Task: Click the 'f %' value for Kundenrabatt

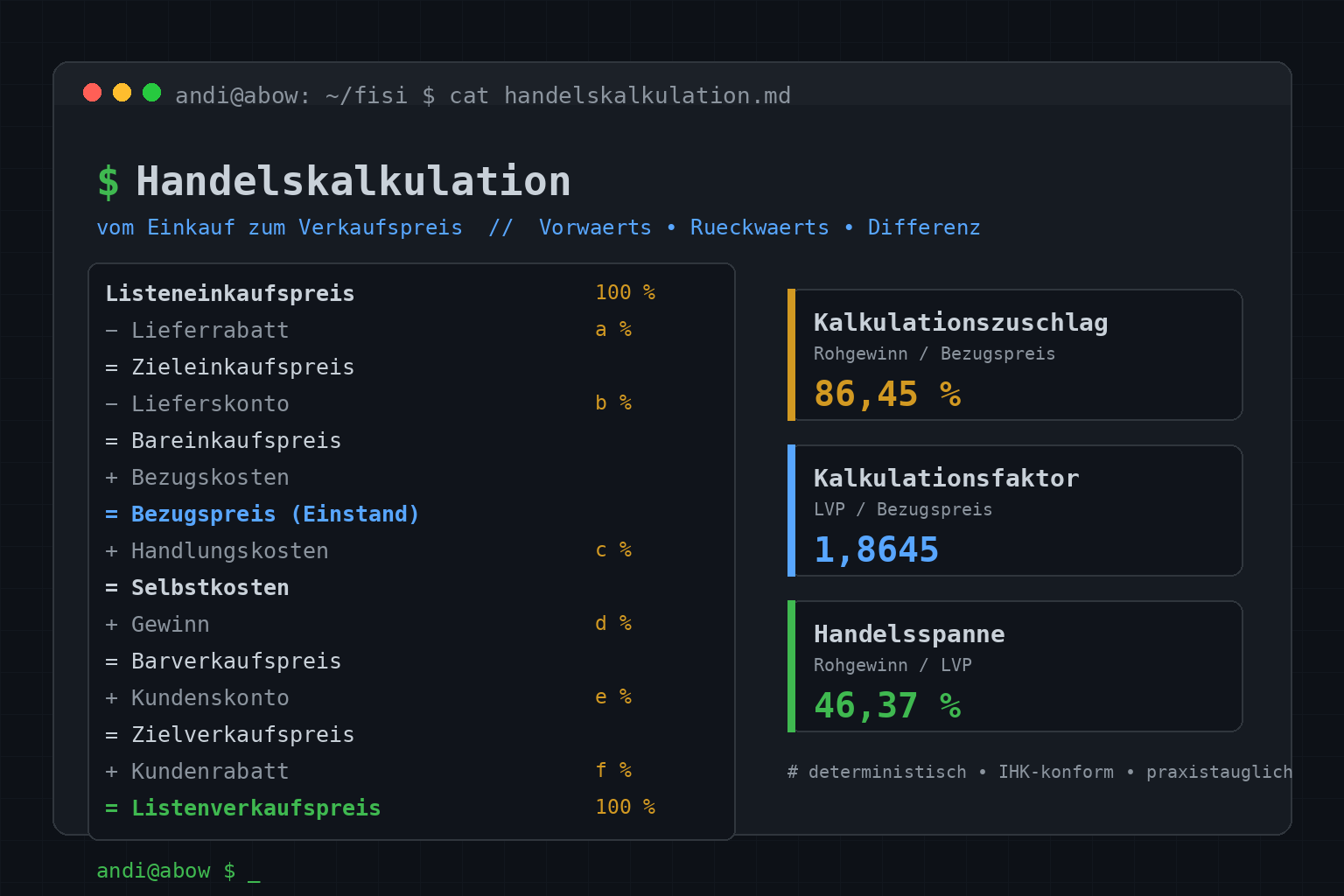Action: pyautogui.click(x=613, y=770)
